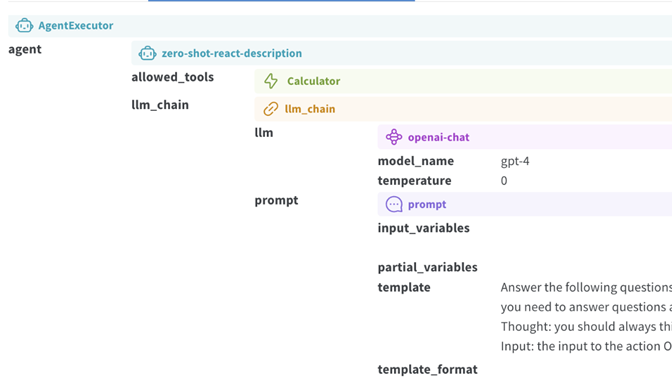This screenshot has height=385, width=672.
Task: Click the prompt speech bubble icon
Action: [394, 205]
